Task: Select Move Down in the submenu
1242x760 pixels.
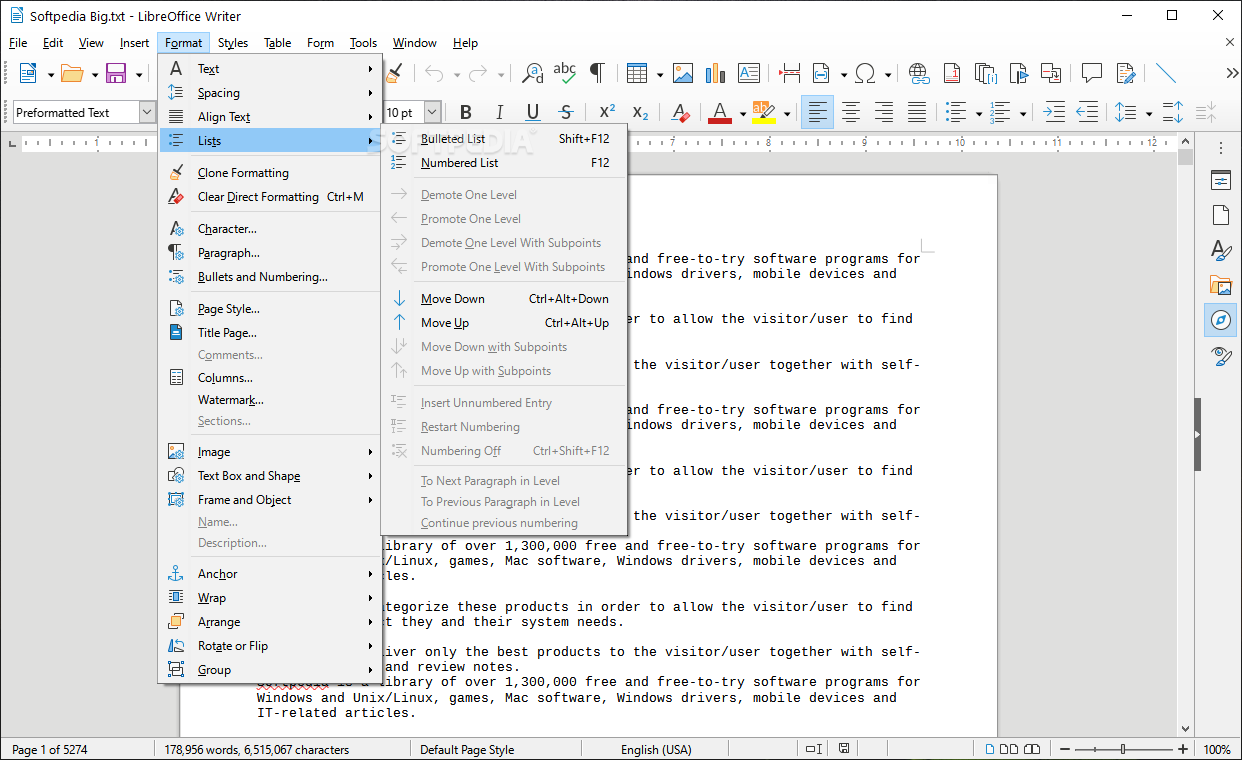Action: point(504,299)
